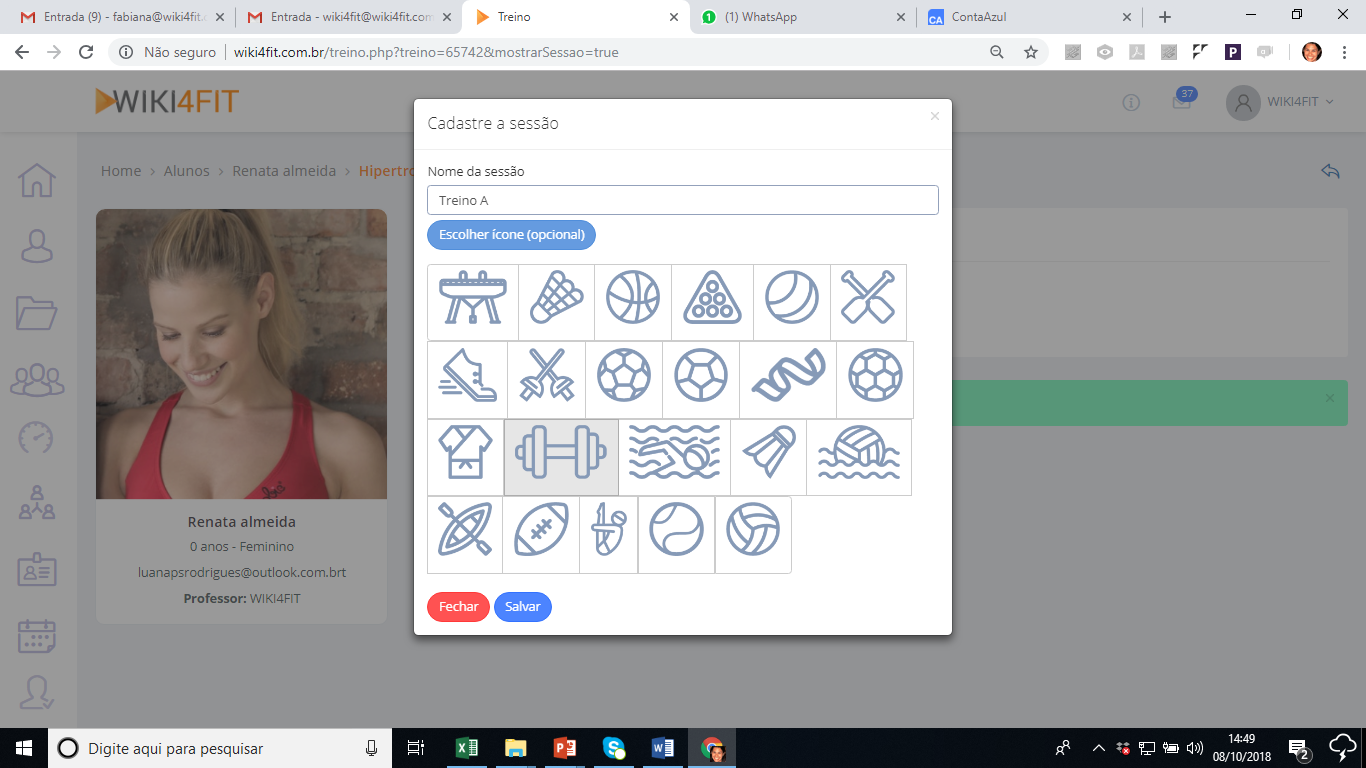
Task: Open Excel from the Windows taskbar
Action: click(466, 748)
